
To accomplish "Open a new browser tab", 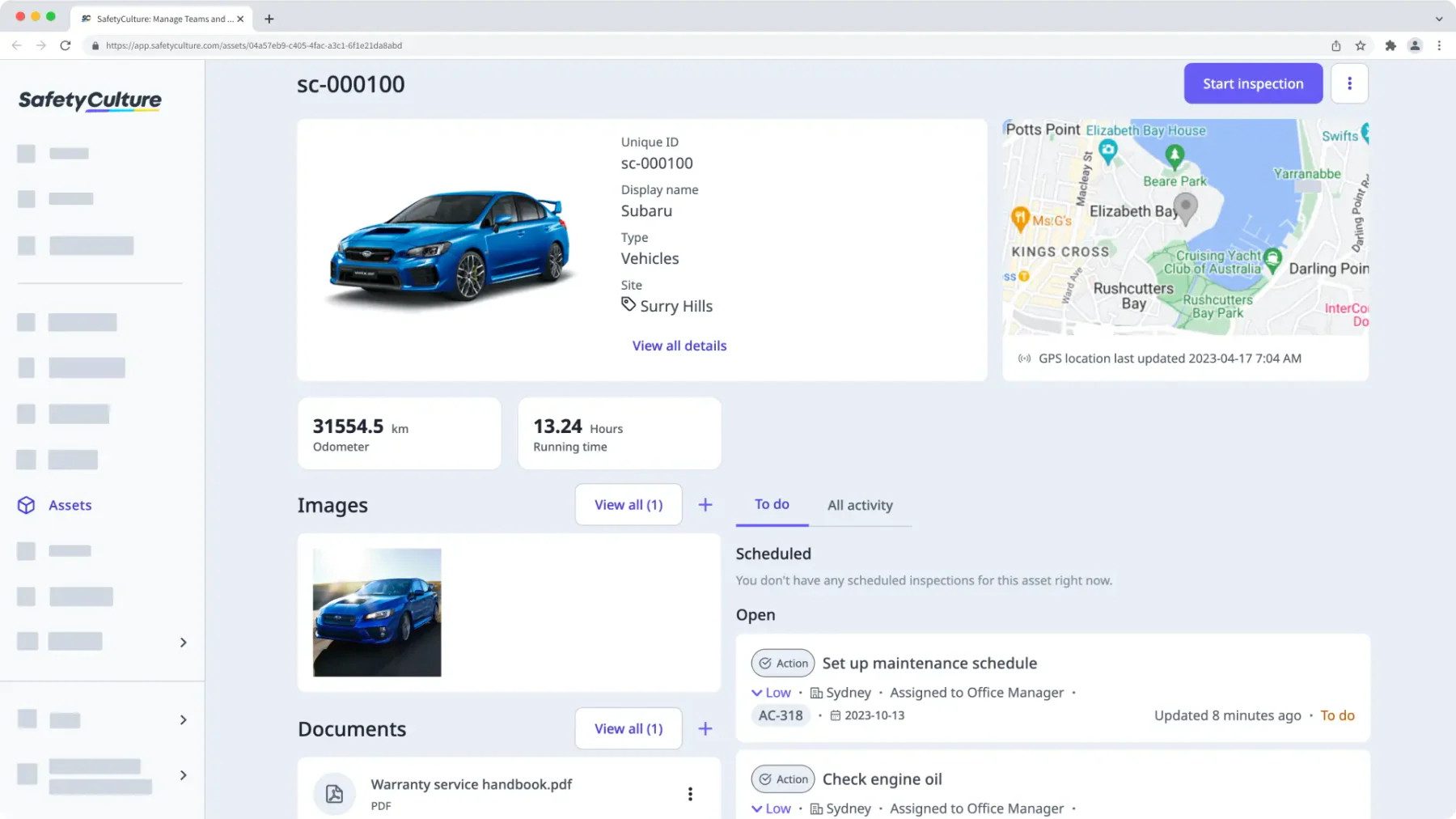I will point(269,19).
